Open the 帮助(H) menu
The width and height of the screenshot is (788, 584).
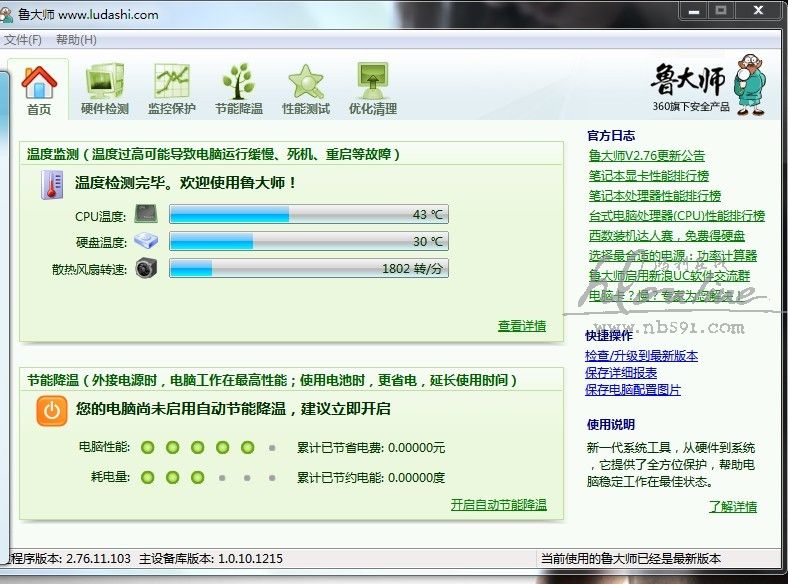[76, 40]
